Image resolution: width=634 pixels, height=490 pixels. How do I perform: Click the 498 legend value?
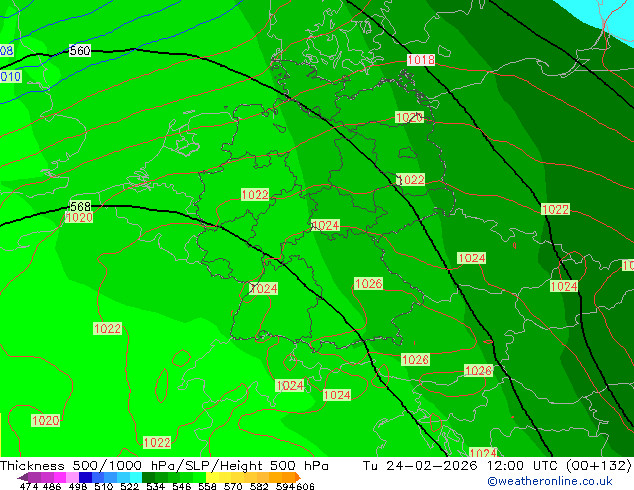pyautogui.click(x=78, y=486)
